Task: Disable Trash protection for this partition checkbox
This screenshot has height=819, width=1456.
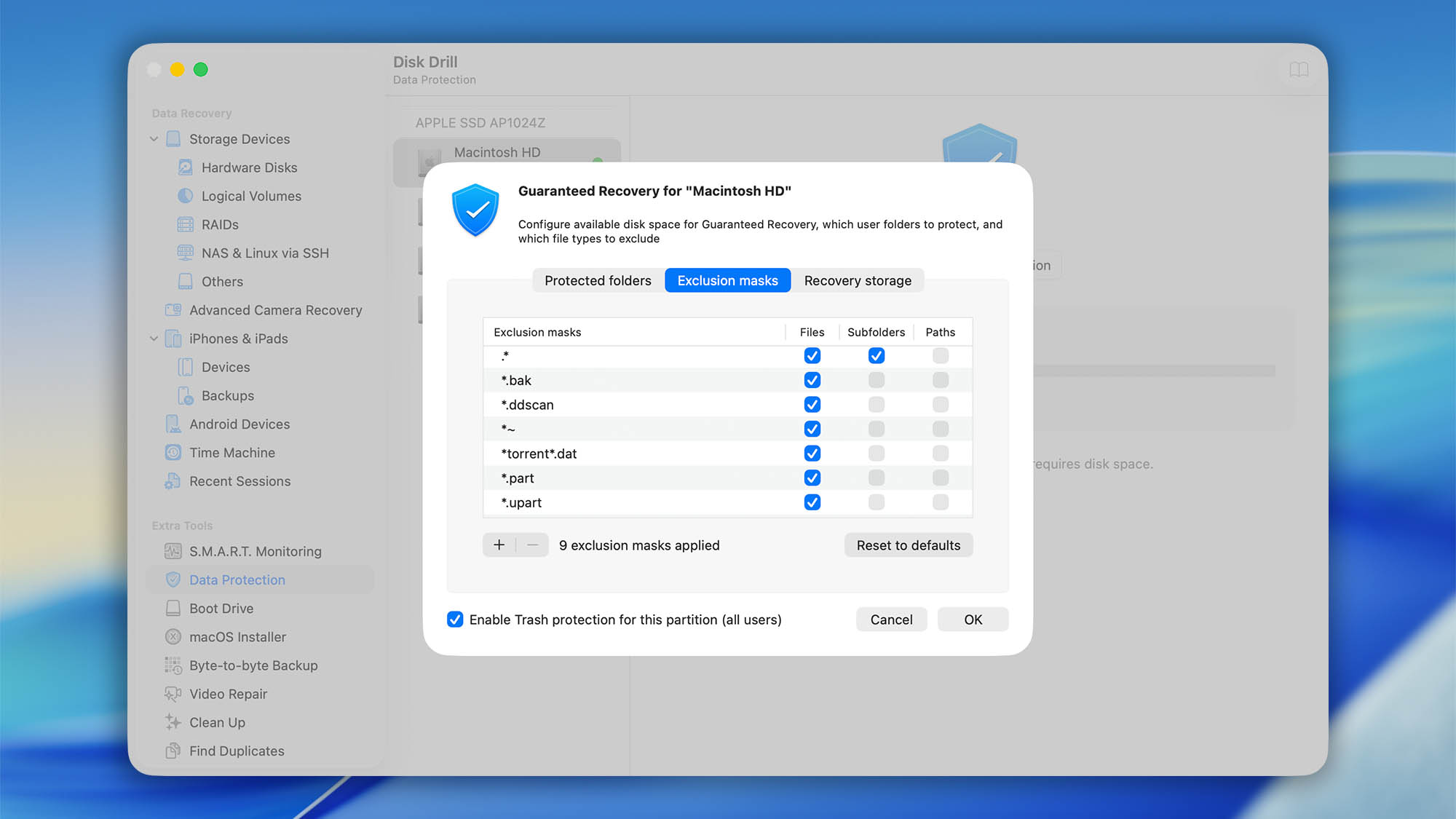Action: (455, 620)
